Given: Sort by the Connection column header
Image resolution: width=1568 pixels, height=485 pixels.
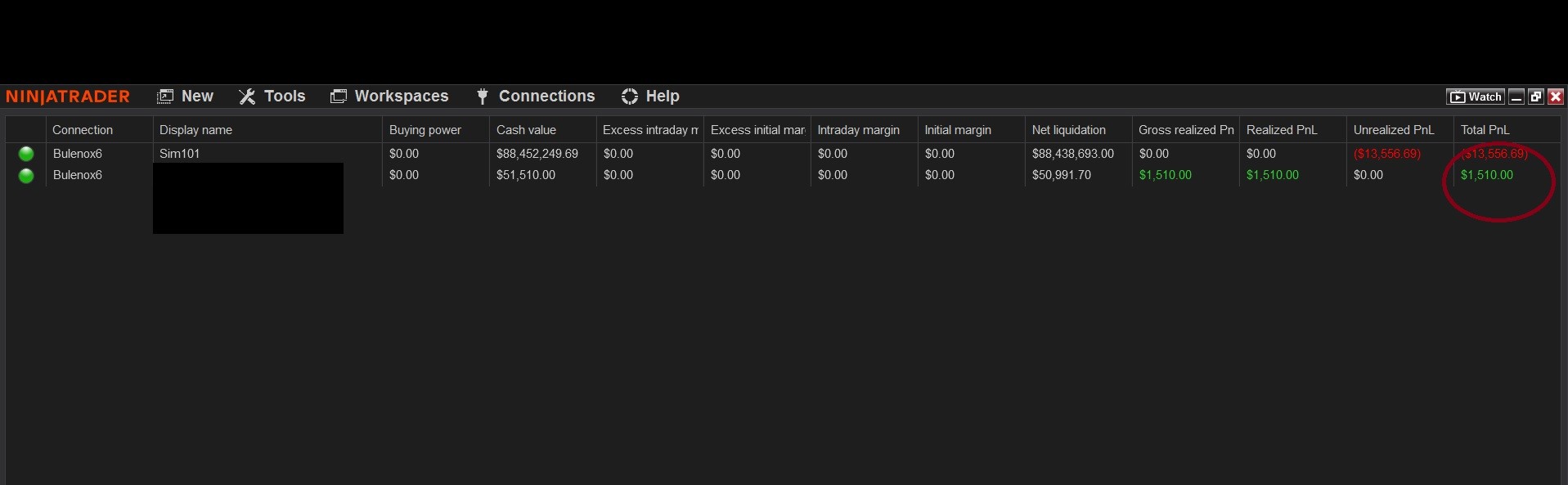Looking at the screenshot, I should (83, 130).
